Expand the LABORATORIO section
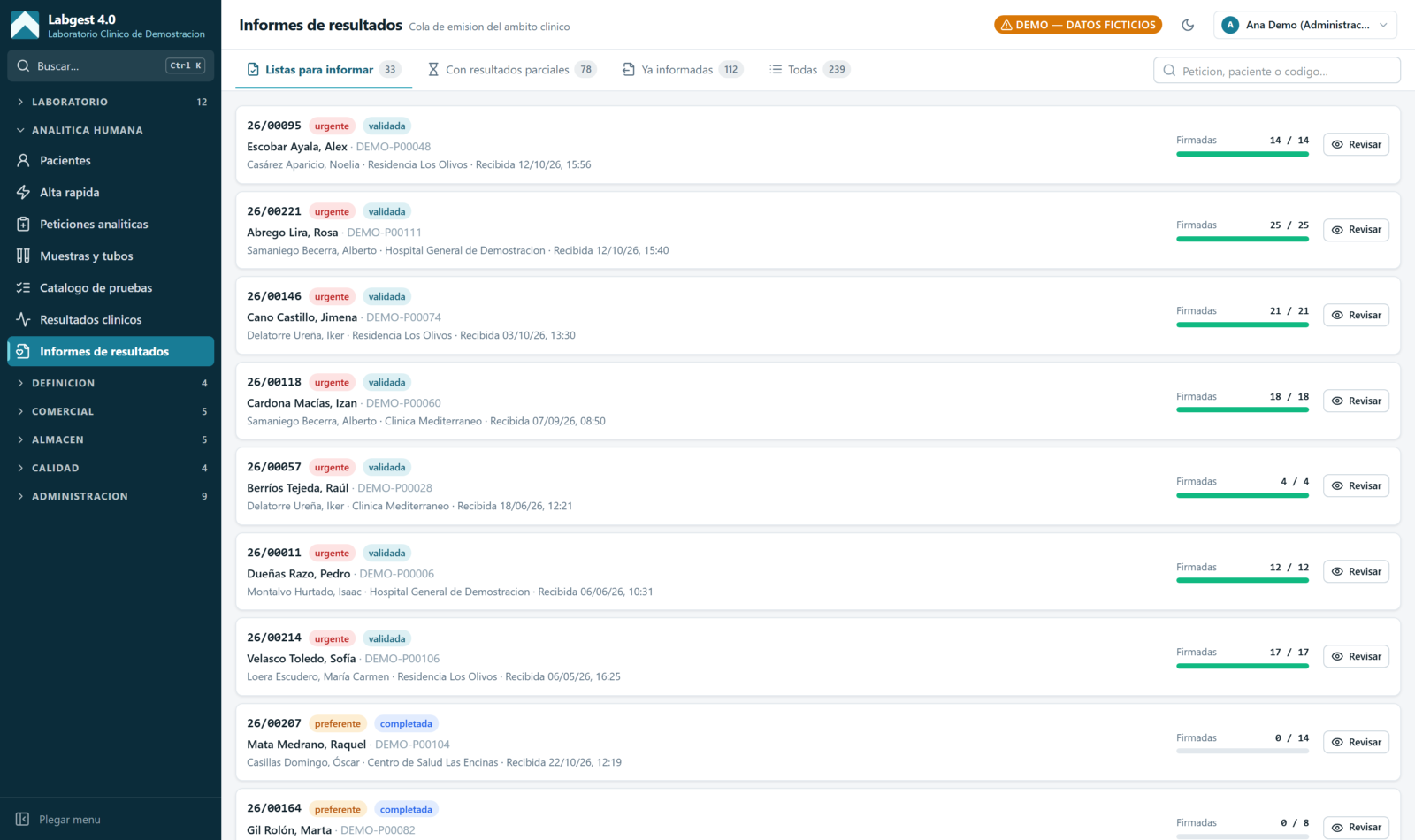Viewport: 1415px width, 840px height. tap(111, 102)
